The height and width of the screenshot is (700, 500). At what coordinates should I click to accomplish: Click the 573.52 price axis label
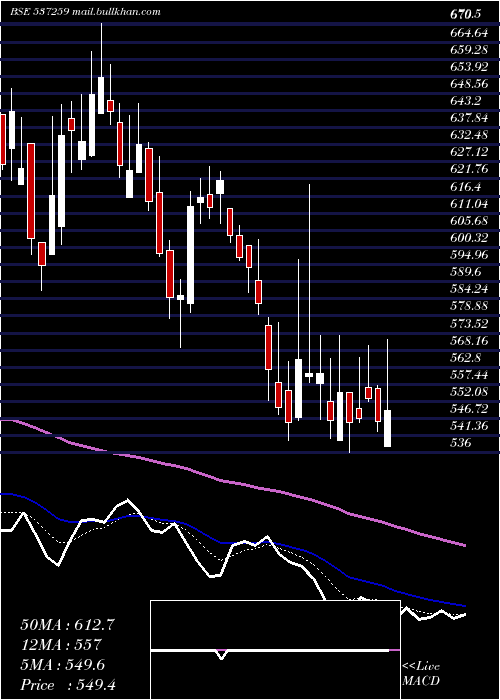(469, 324)
